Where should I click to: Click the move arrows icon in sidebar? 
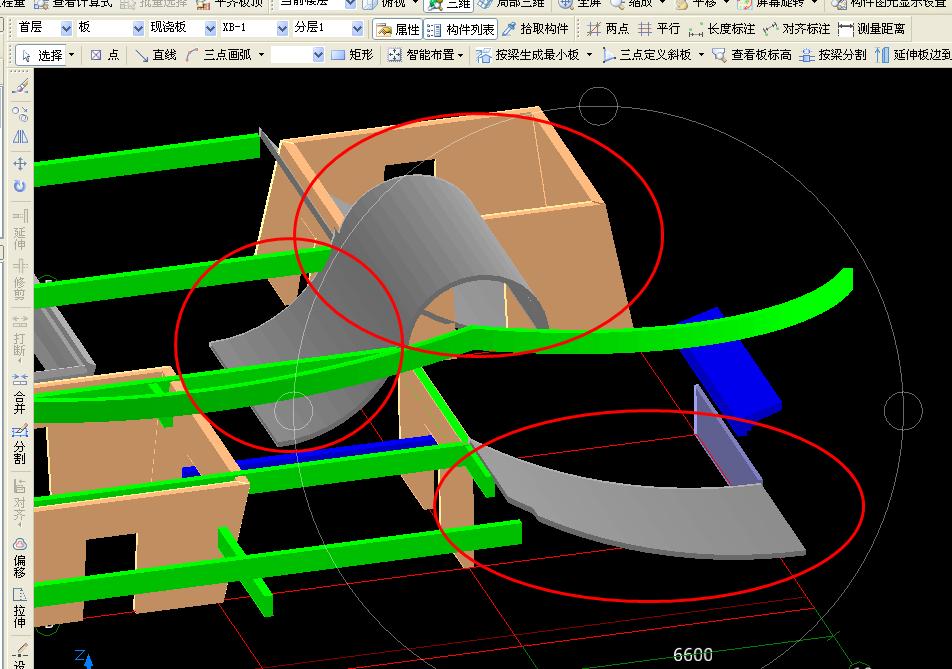point(19,162)
